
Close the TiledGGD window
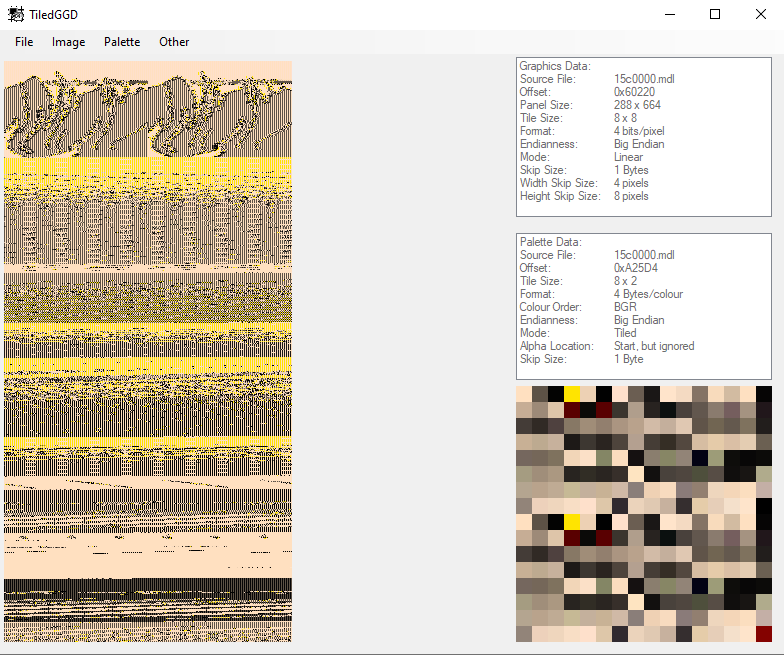coord(761,14)
